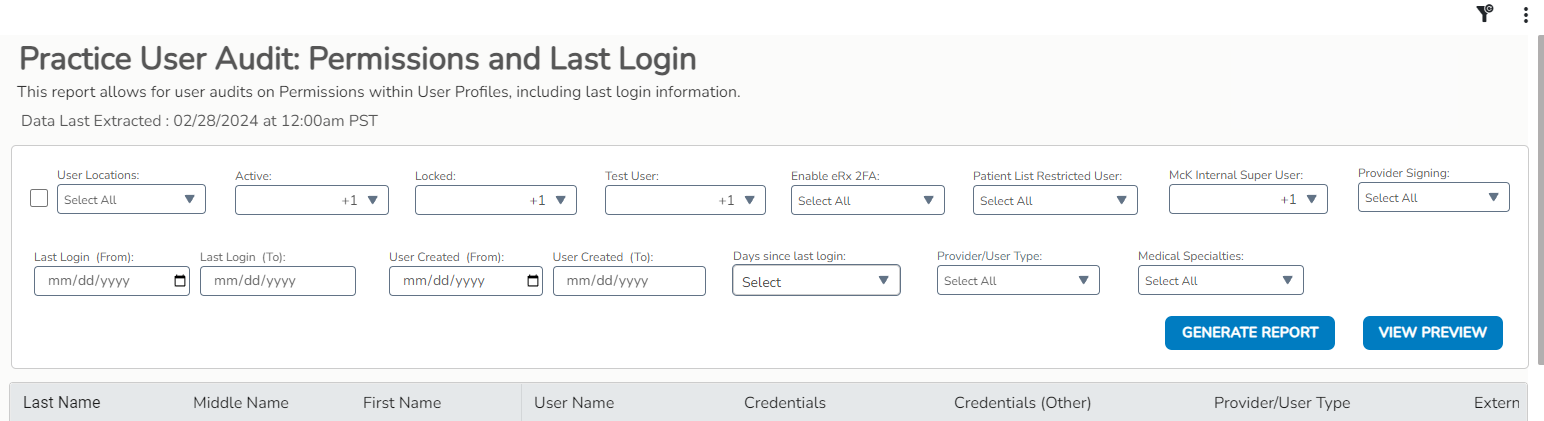Click the Generate Report button

click(x=1249, y=333)
